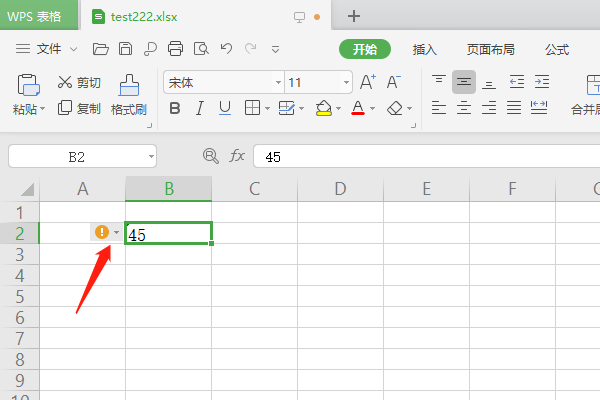Select row 5 header
The image size is (600, 400).
(x=20, y=296)
